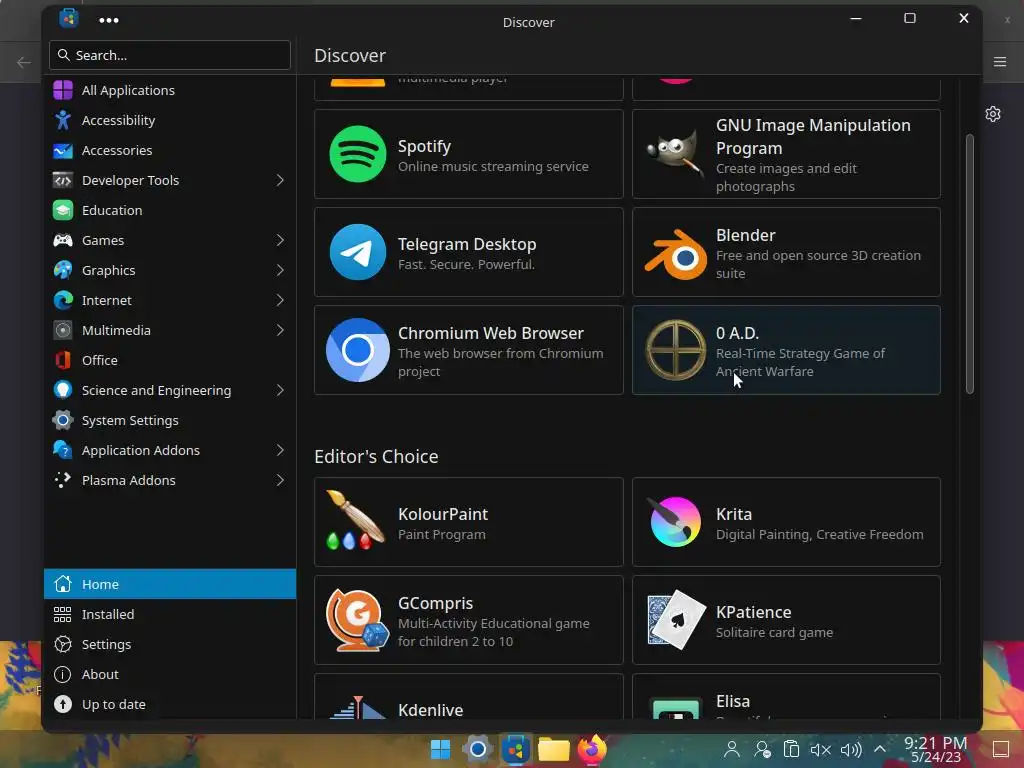Click 'Real-Time Strategy Game of Ancient Warfare' text
Image resolution: width=1024 pixels, height=768 pixels.
pos(800,362)
